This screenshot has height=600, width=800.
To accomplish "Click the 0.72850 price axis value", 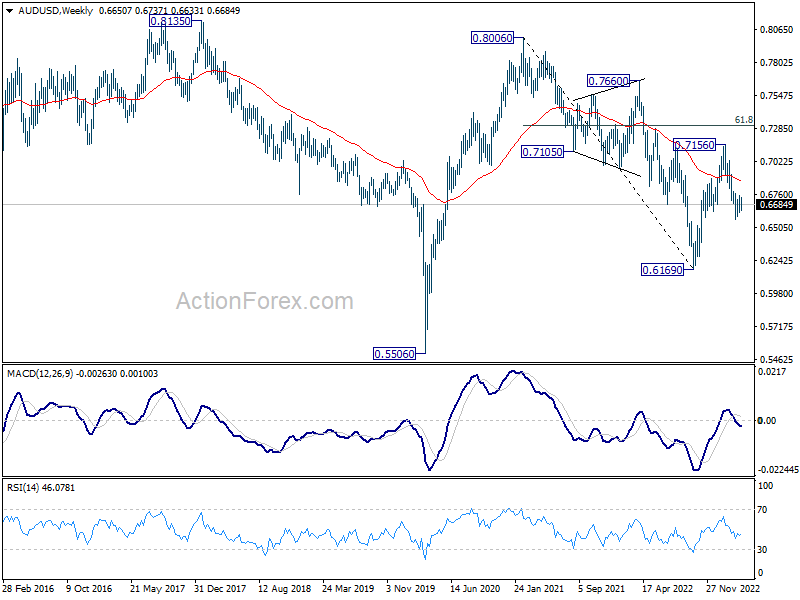I will [x=777, y=129].
